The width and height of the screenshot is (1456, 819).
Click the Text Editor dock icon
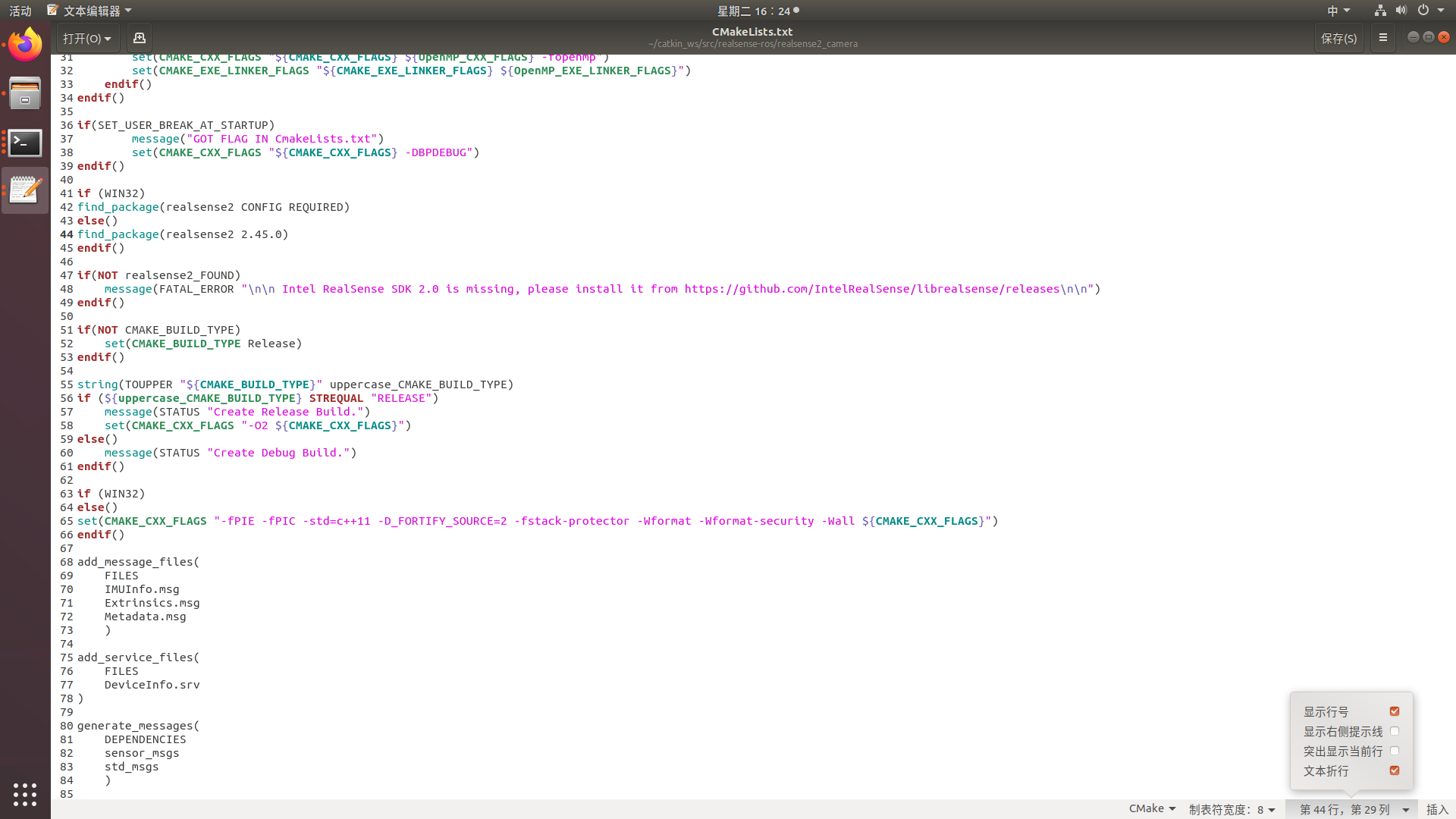25,190
